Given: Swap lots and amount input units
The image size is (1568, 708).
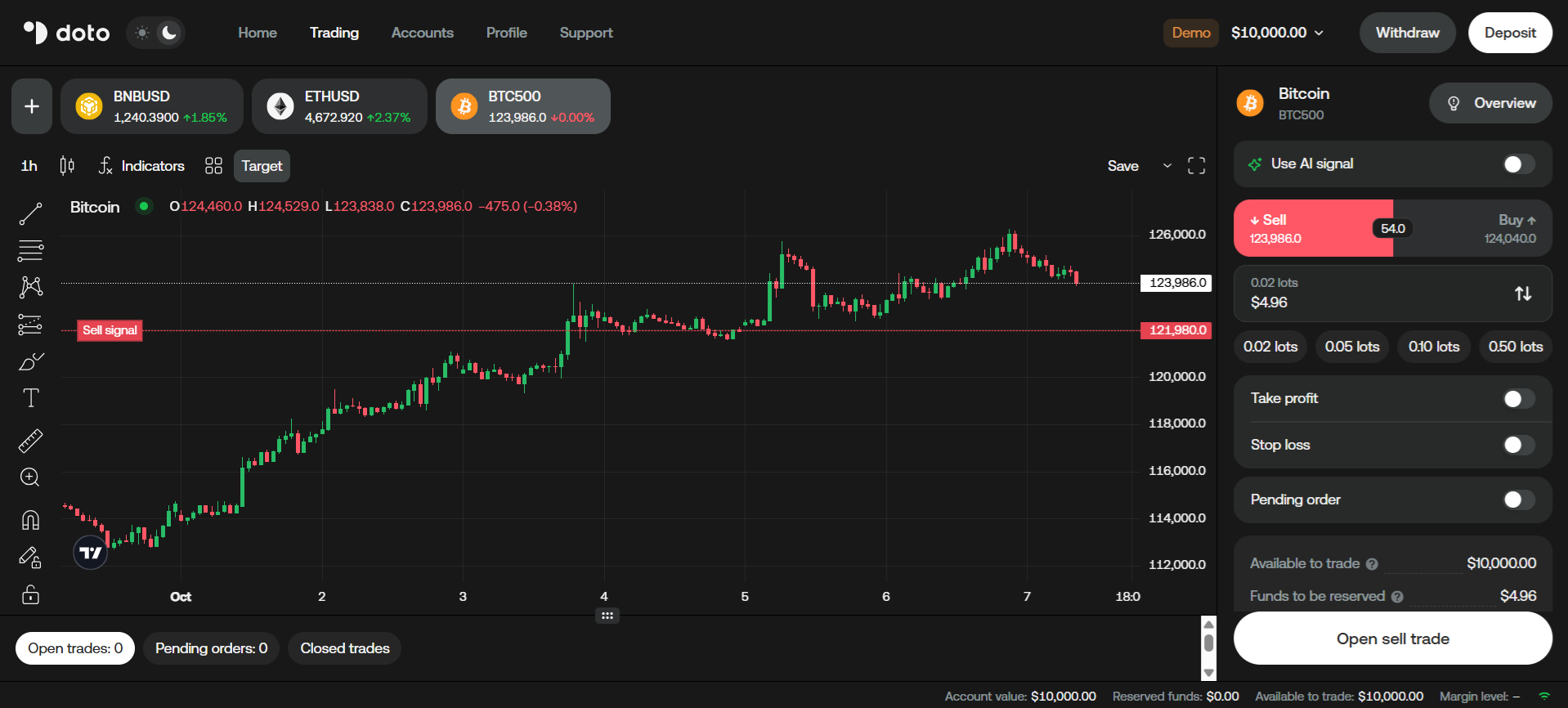Looking at the screenshot, I should 1523,294.
